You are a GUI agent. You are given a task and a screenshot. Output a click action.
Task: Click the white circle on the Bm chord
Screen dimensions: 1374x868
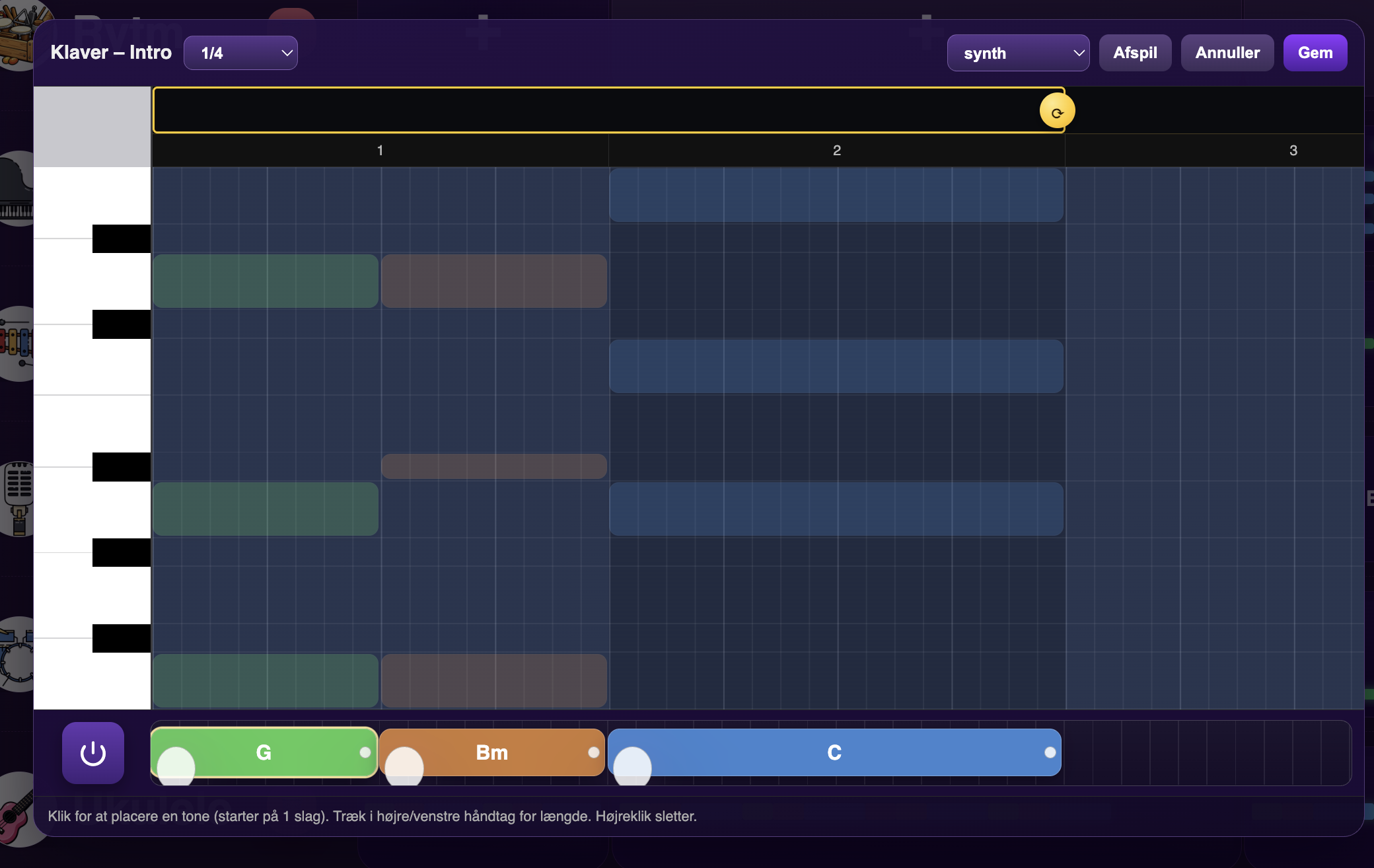[404, 766]
